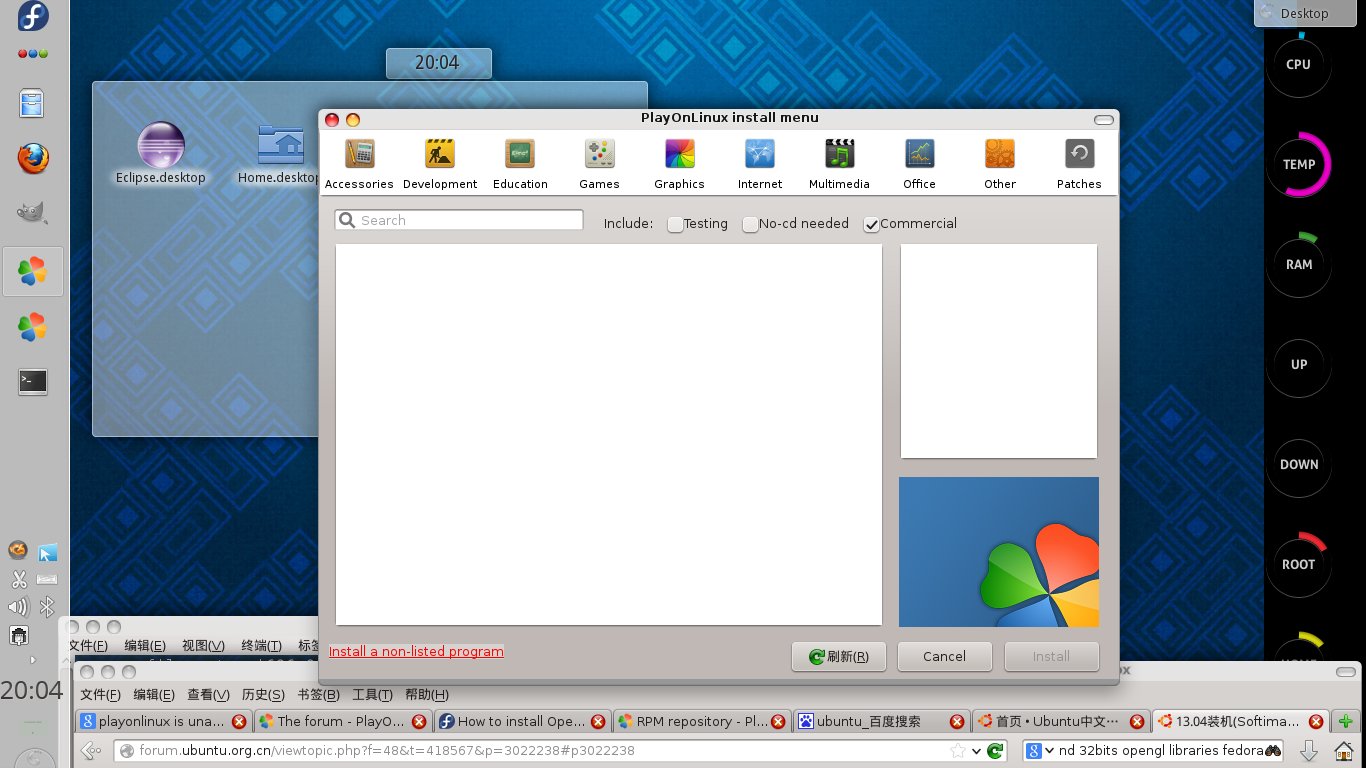This screenshot has width=1366, height=768.
Task: Open the Firefox 查看(V) menu
Action: [208, 695]
